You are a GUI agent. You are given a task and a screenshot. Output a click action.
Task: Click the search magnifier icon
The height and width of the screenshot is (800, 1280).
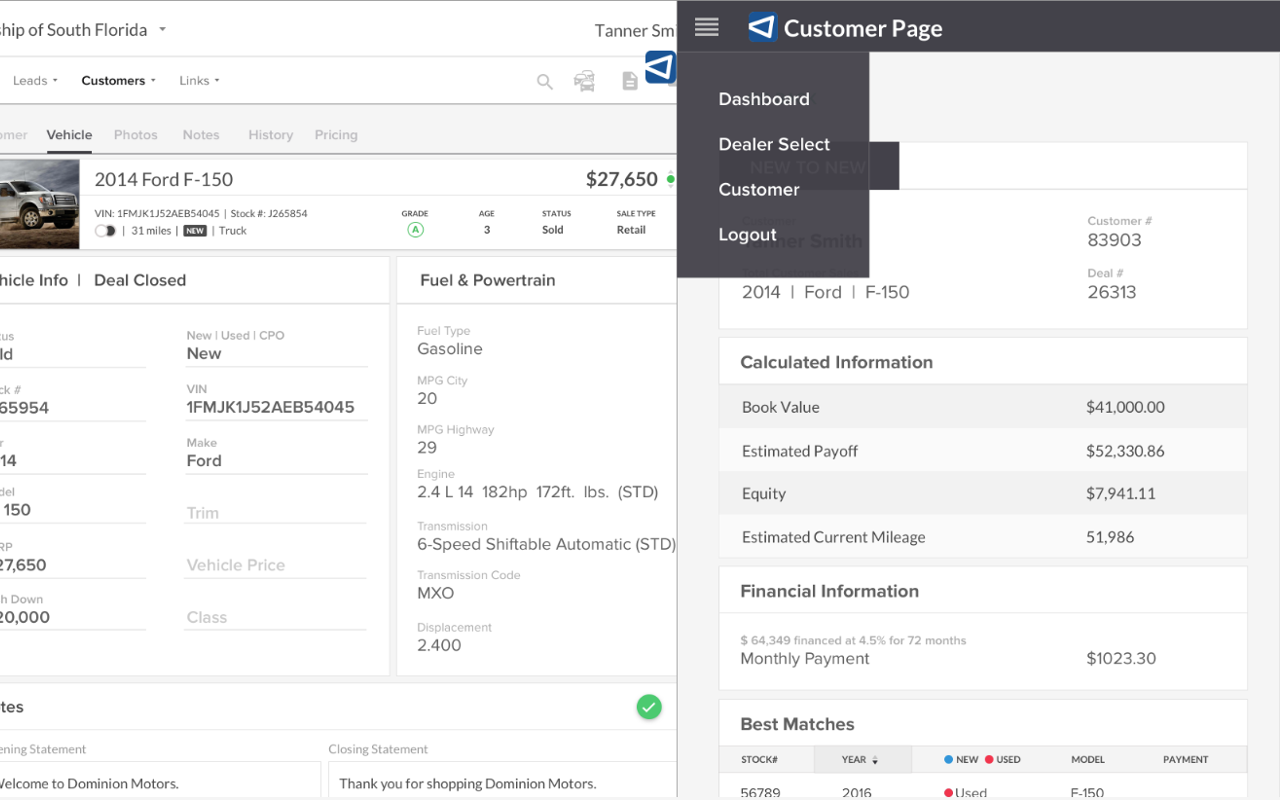(x=544, y=82)
